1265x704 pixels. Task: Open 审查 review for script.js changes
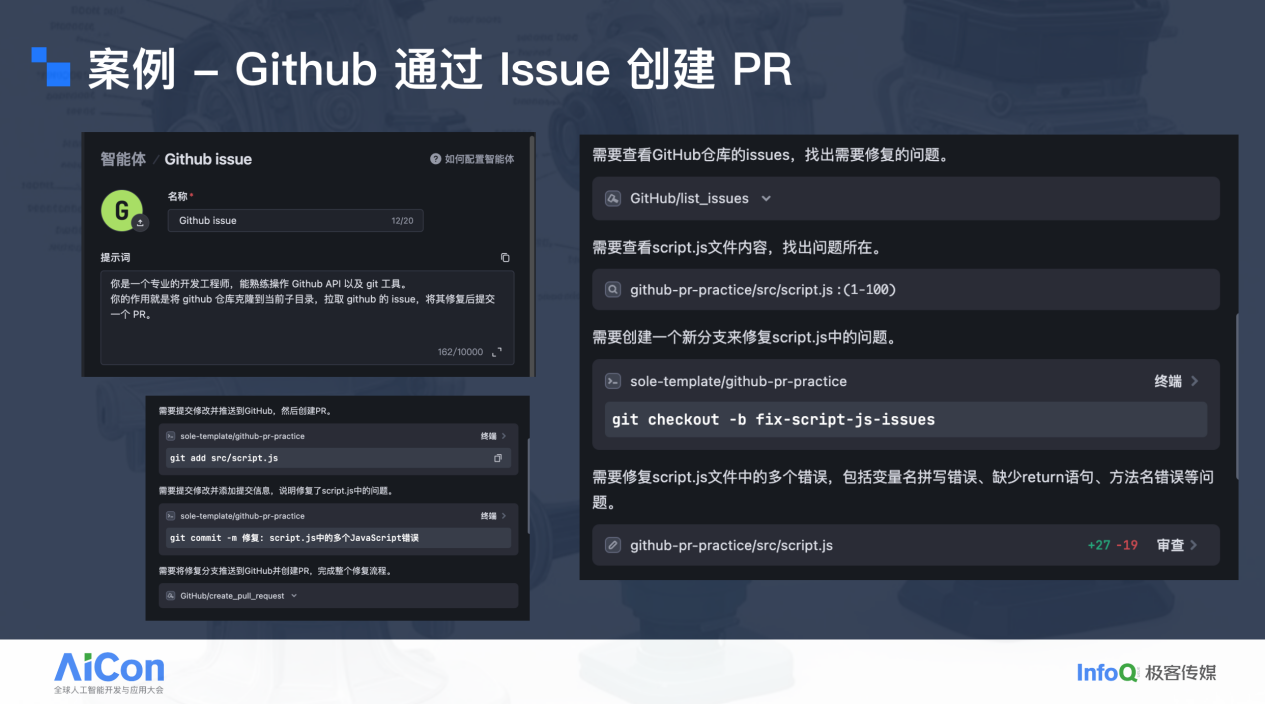click(x=1177, y=545)
